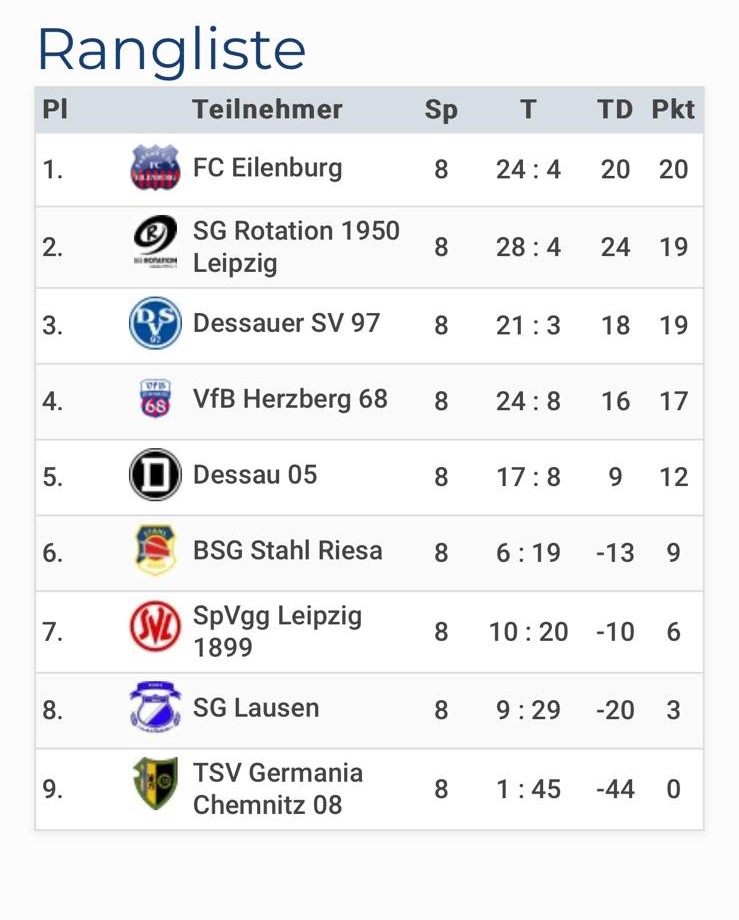Click the Dessauer SV 97 crest
Image resolution: width=739 pixels, height=920 pixels.
coord(155,324)
